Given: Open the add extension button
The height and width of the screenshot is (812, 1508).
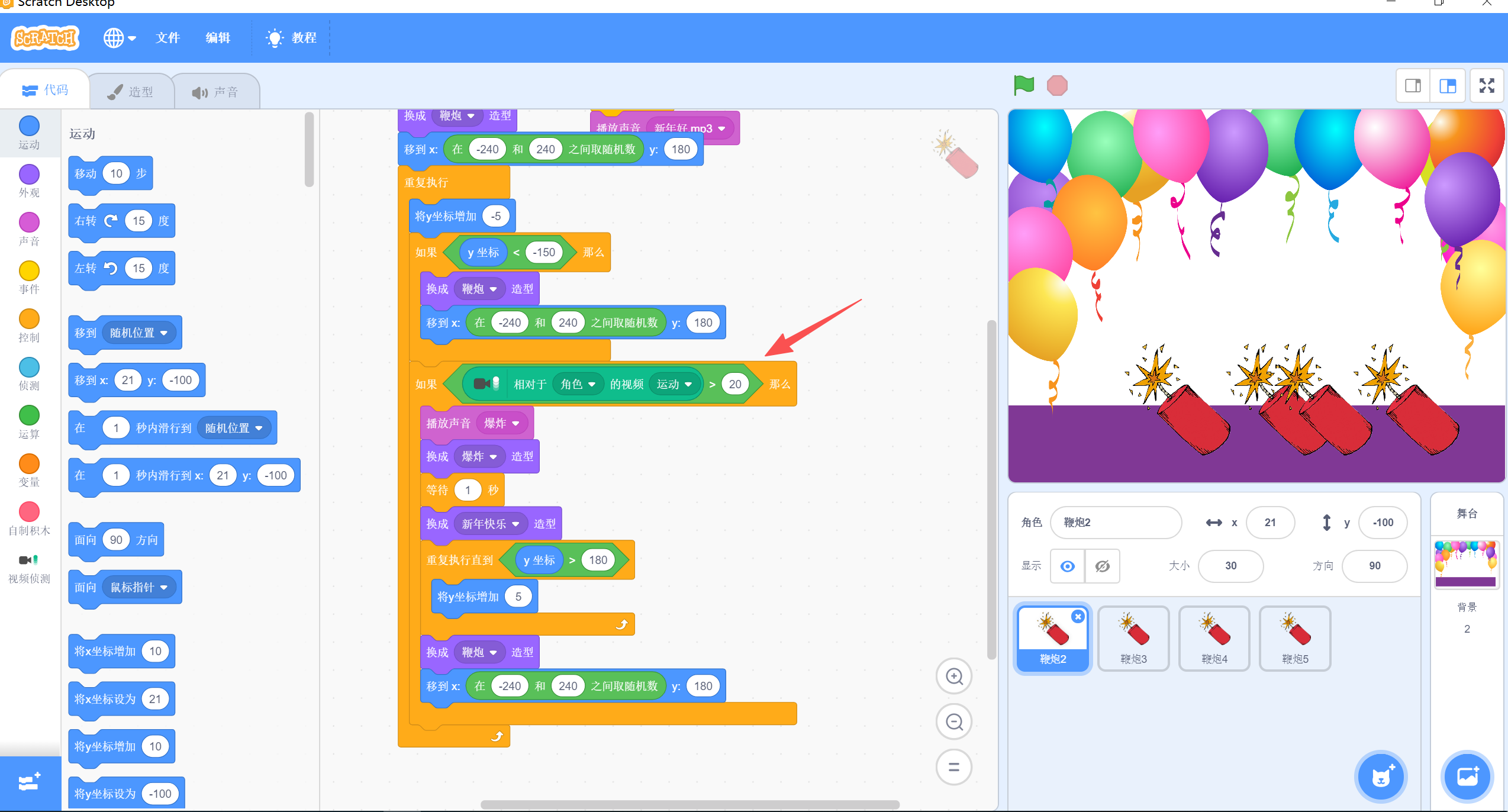Looking at the screenshot, I should point(30,782).
